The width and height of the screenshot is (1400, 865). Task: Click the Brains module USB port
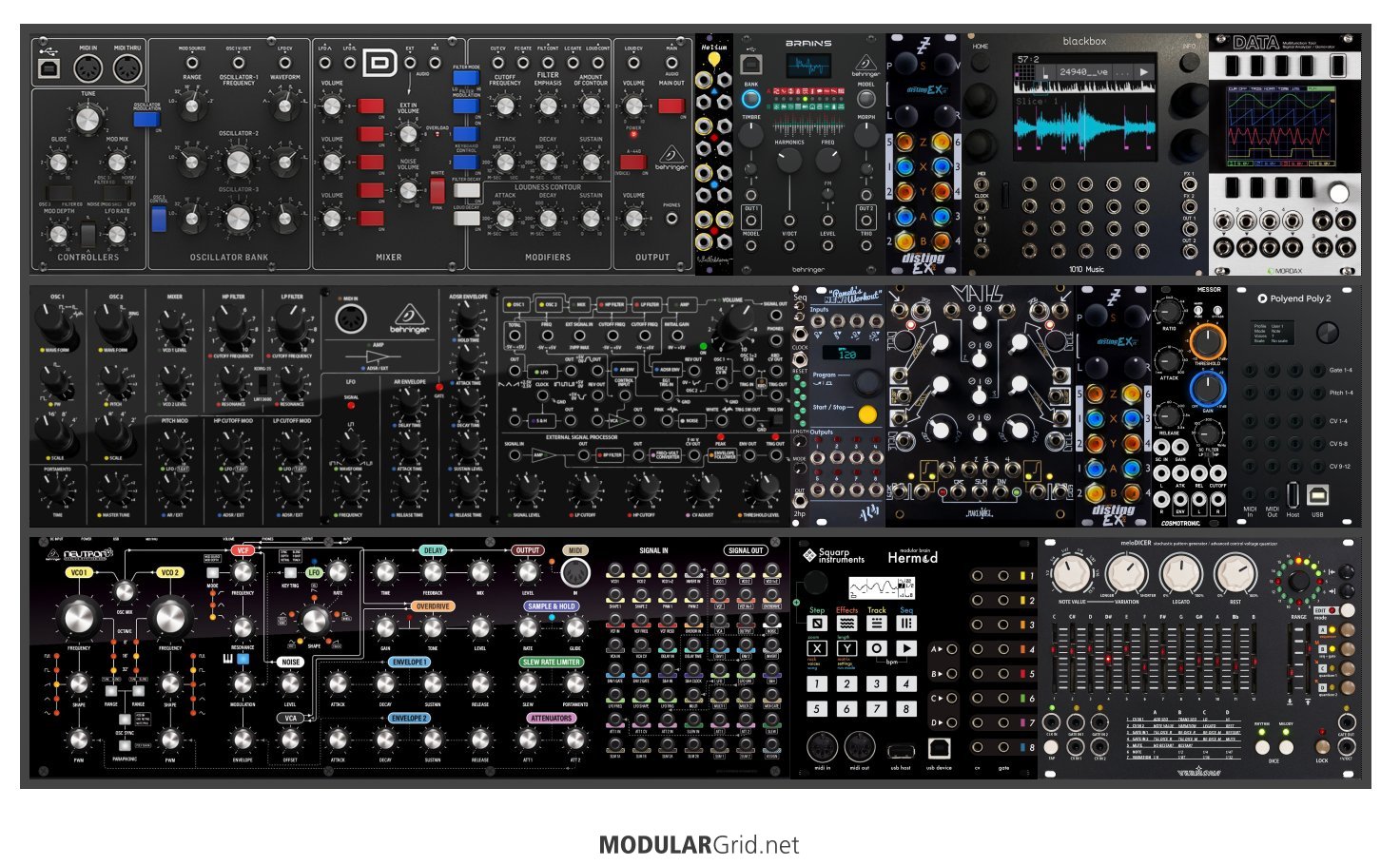751,65
